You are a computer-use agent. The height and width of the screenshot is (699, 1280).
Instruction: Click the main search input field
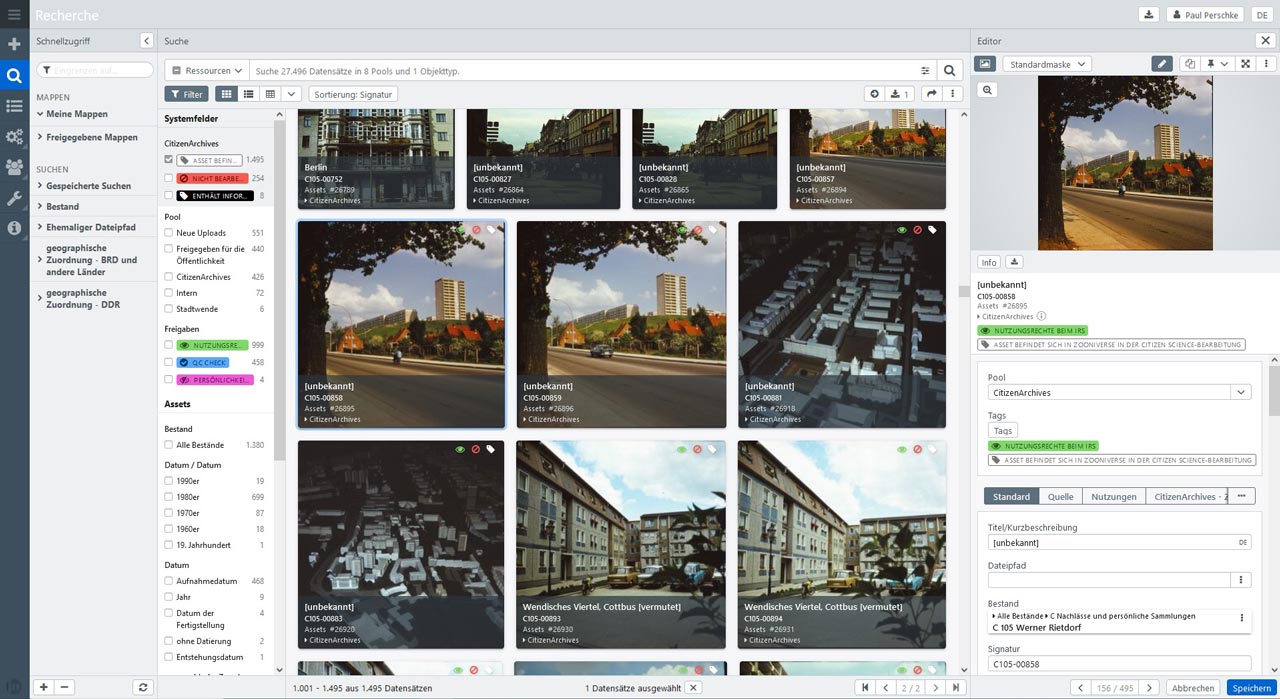pyautogui.click(x=583, y=71)
